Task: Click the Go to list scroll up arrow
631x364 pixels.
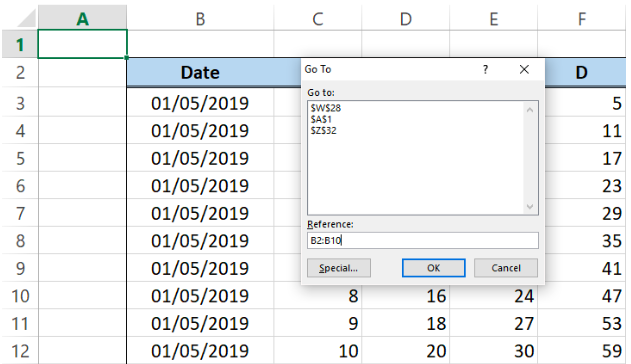Action: click(x=530, y=110)
